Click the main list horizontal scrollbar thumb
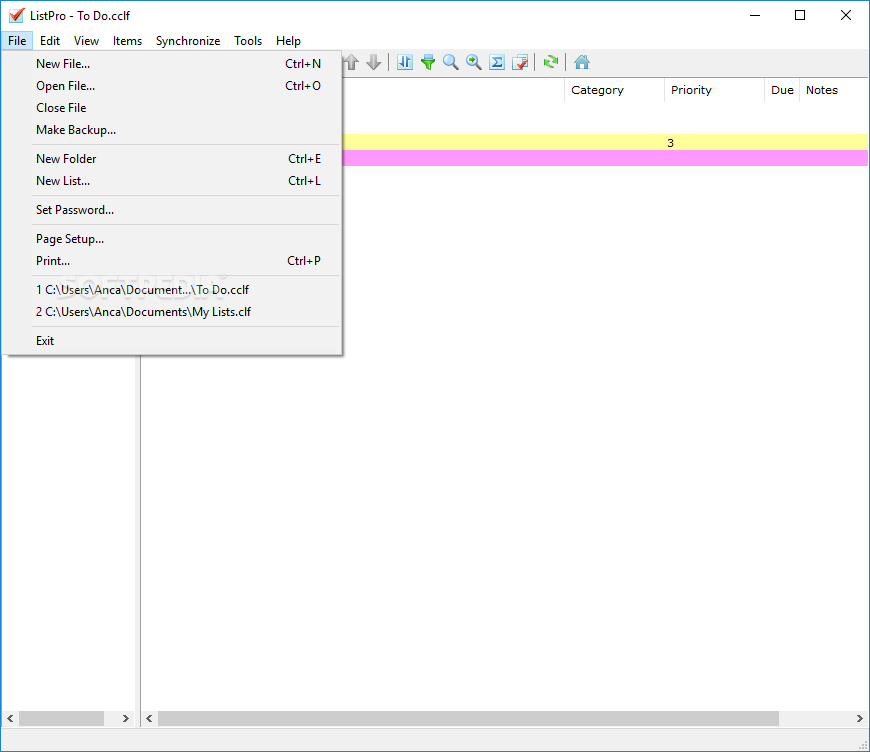Screen dimensions: 870x752 coord(468,719)
